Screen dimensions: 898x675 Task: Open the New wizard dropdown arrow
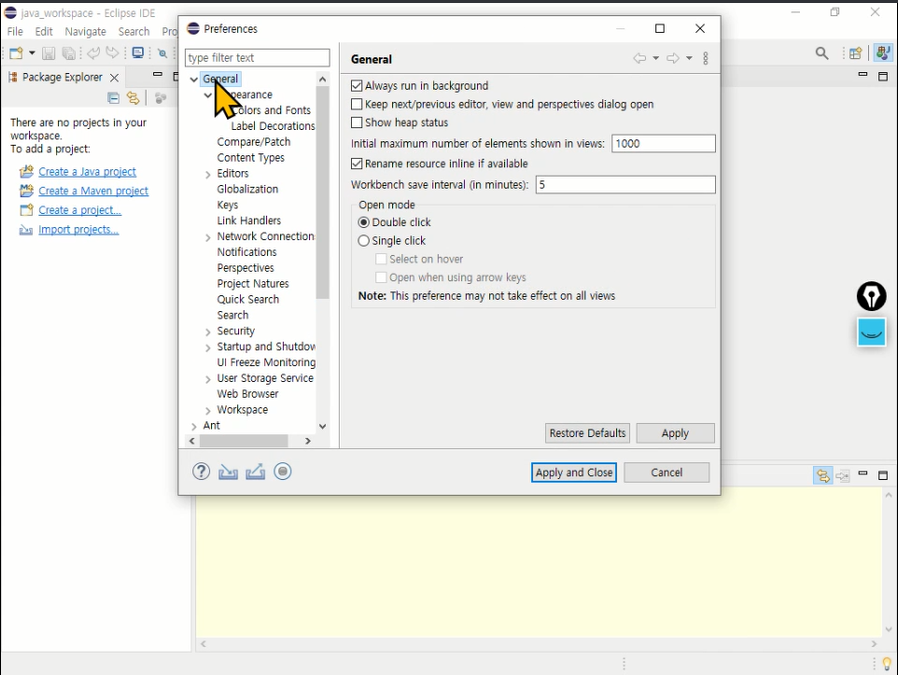32,53
